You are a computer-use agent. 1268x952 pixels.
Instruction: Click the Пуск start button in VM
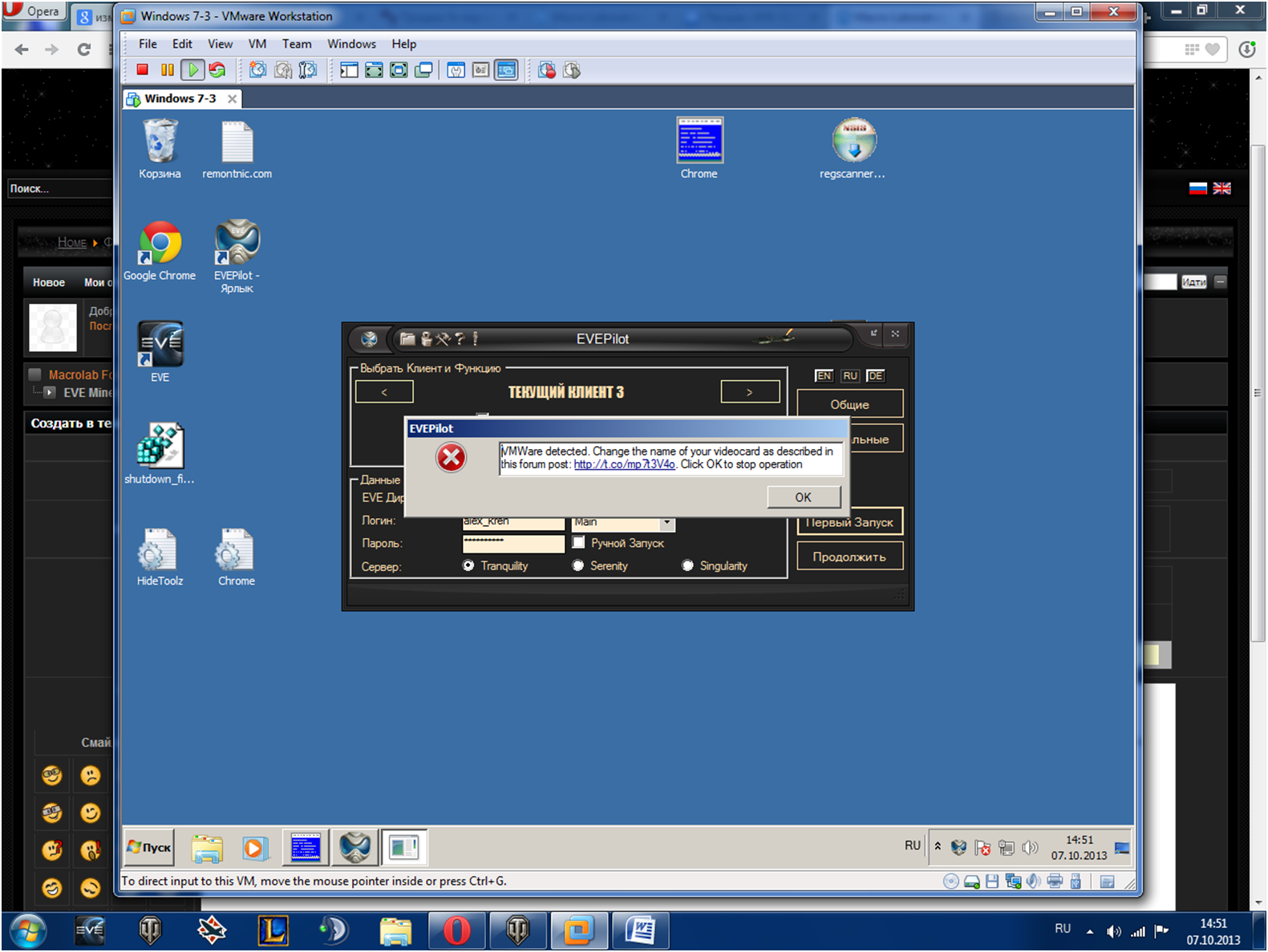pyautogui.click(x=149, y=848)
